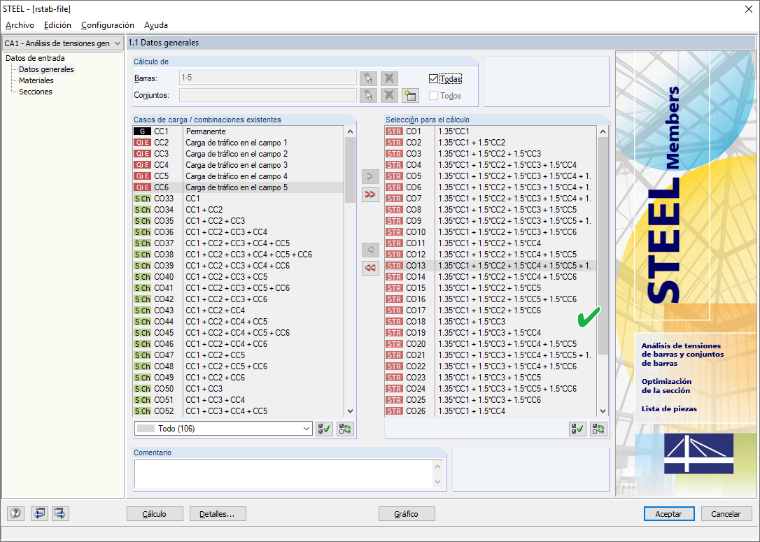Remove all combinations from calculation (double left arrow)
The image size is (760, 542).
click(x=370, y=268)
